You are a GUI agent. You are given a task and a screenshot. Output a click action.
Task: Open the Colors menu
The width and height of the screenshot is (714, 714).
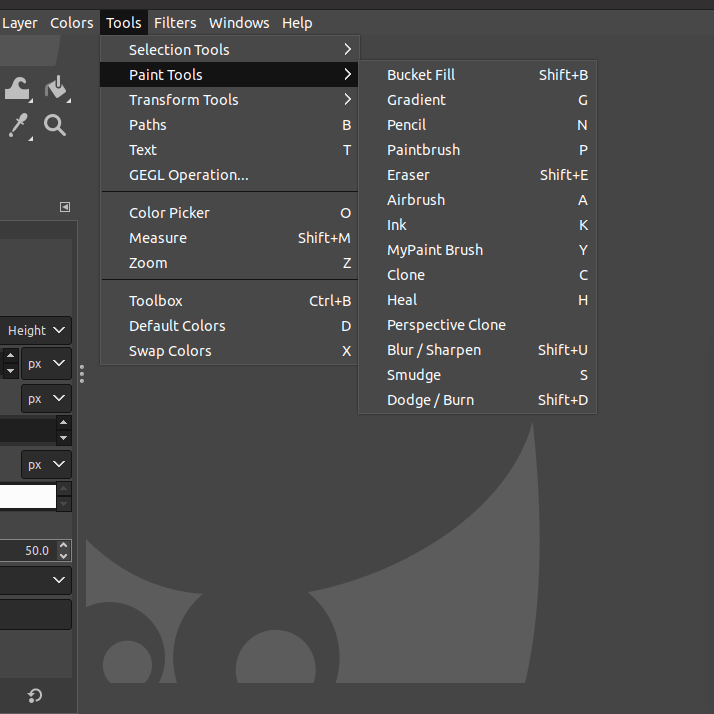point(71,23)
